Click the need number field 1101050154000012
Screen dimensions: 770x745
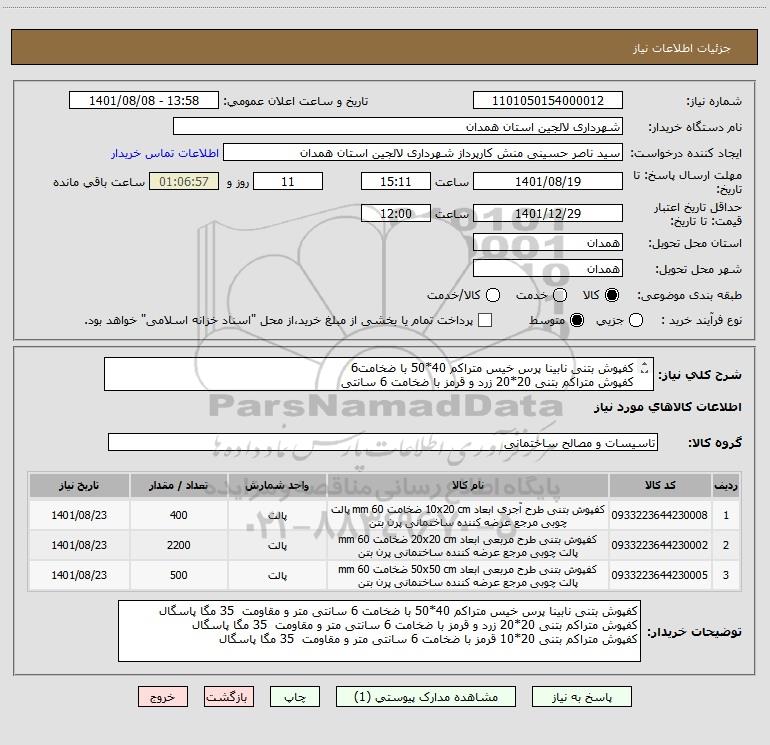point(548,101)
